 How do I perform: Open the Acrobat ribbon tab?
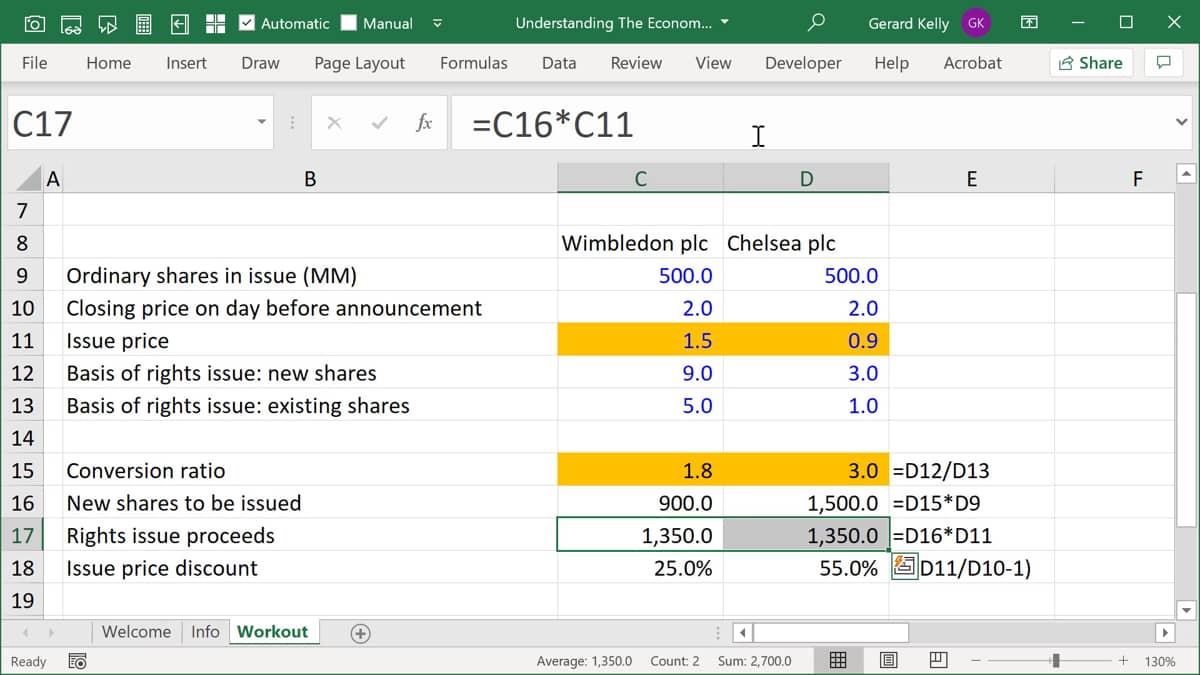coord(972,63)
